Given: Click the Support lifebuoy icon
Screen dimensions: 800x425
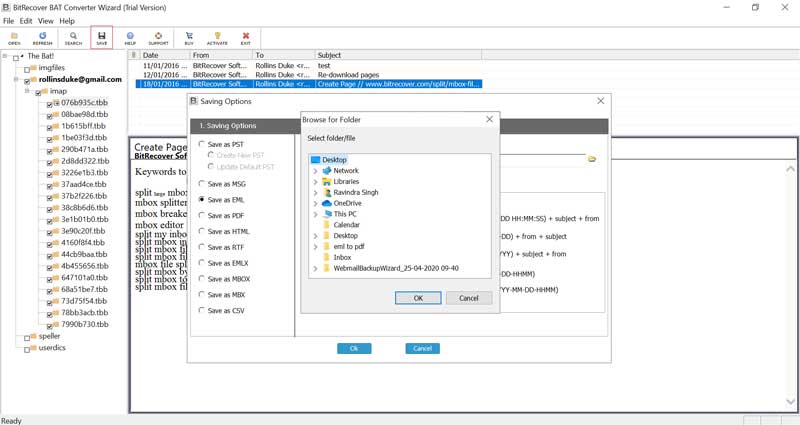Looking at the screenshot, I should [x=158, y=38].
